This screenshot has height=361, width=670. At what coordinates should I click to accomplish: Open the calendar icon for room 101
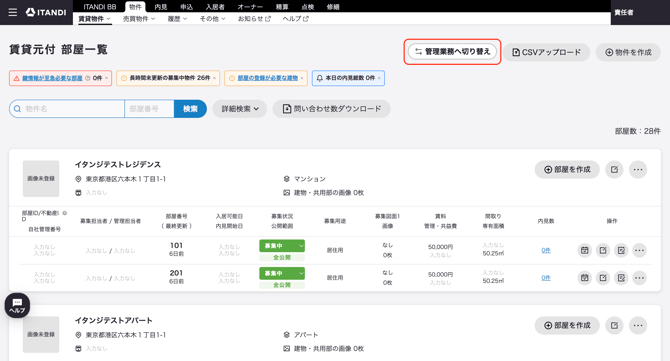(585, 250)
